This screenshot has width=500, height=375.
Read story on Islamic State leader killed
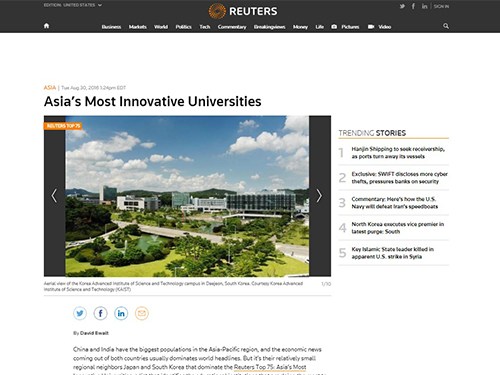click(x=392, y=253)
